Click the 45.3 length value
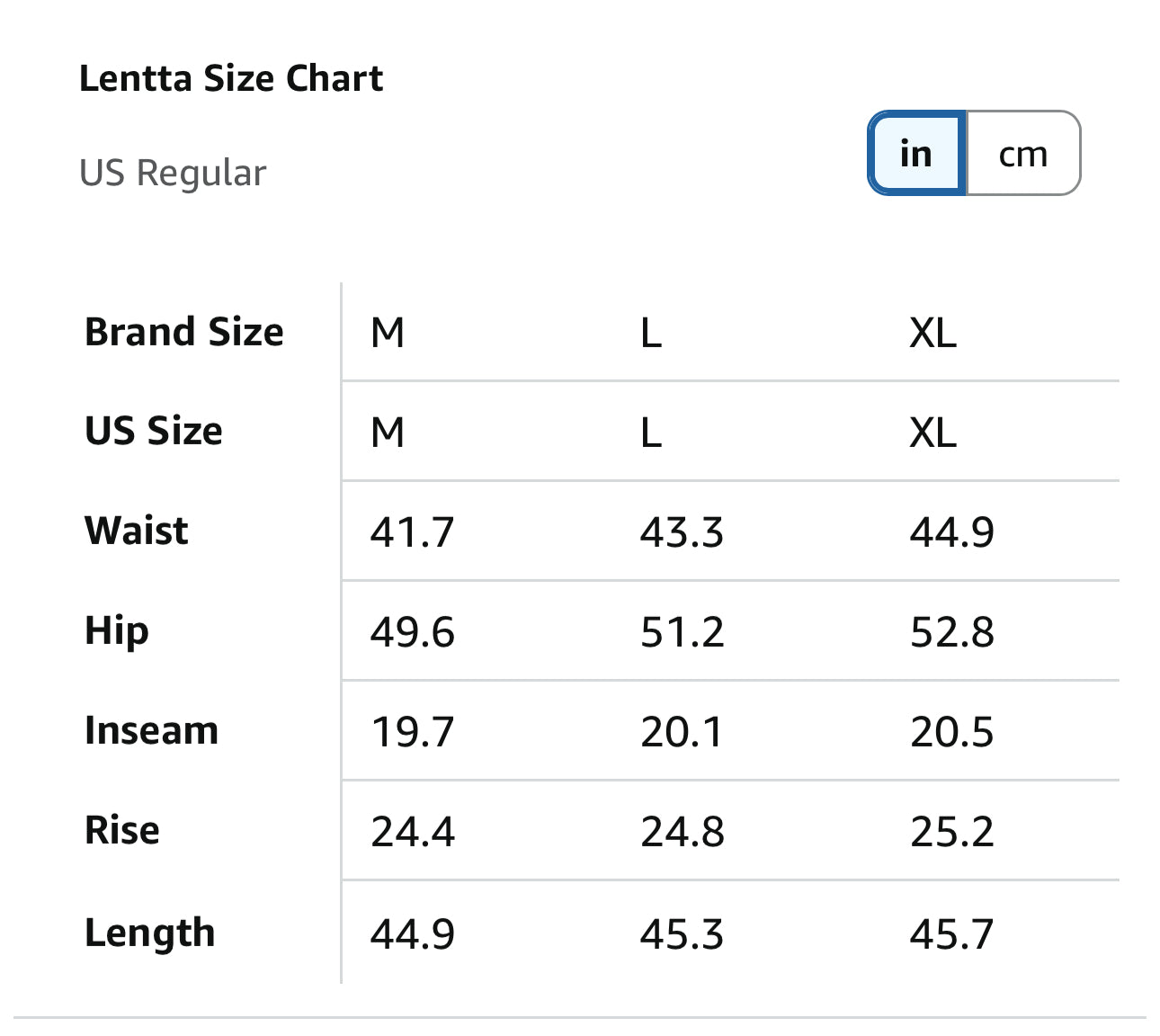The height and width of the screenshot is (1036, 1160). pyautogui.click(x=682, y=934)
